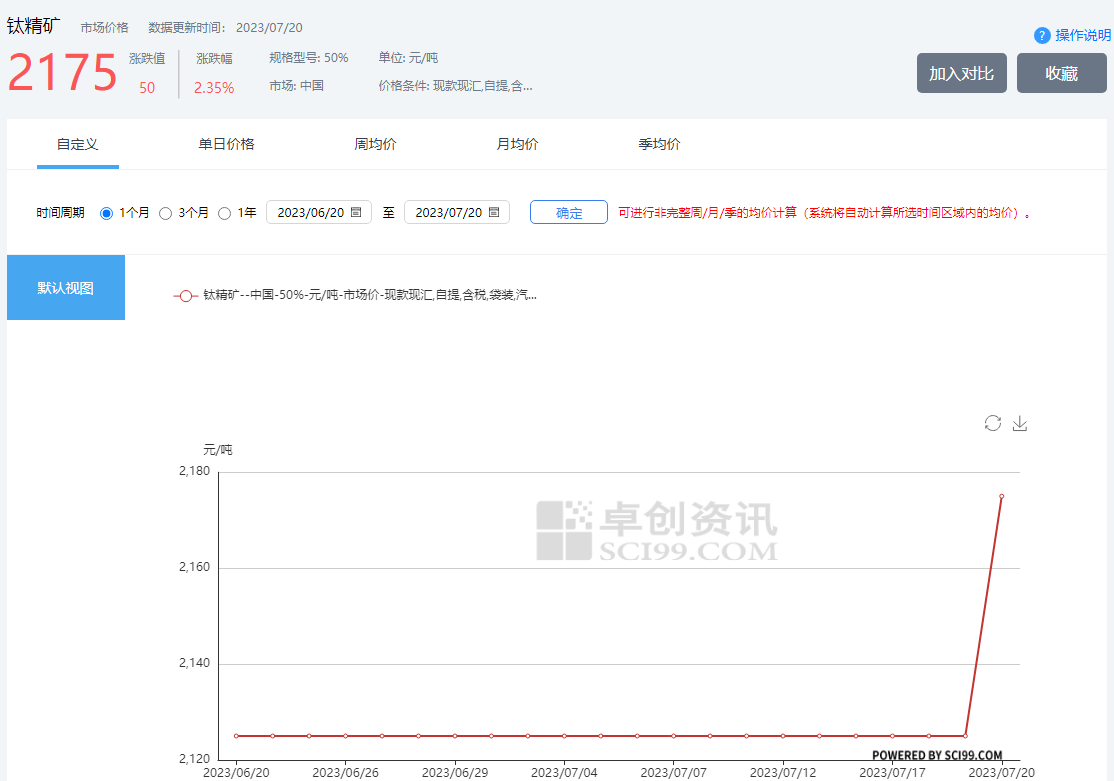Switch to the 周均价 tab

pyautogui.click(x=375, y=144)
